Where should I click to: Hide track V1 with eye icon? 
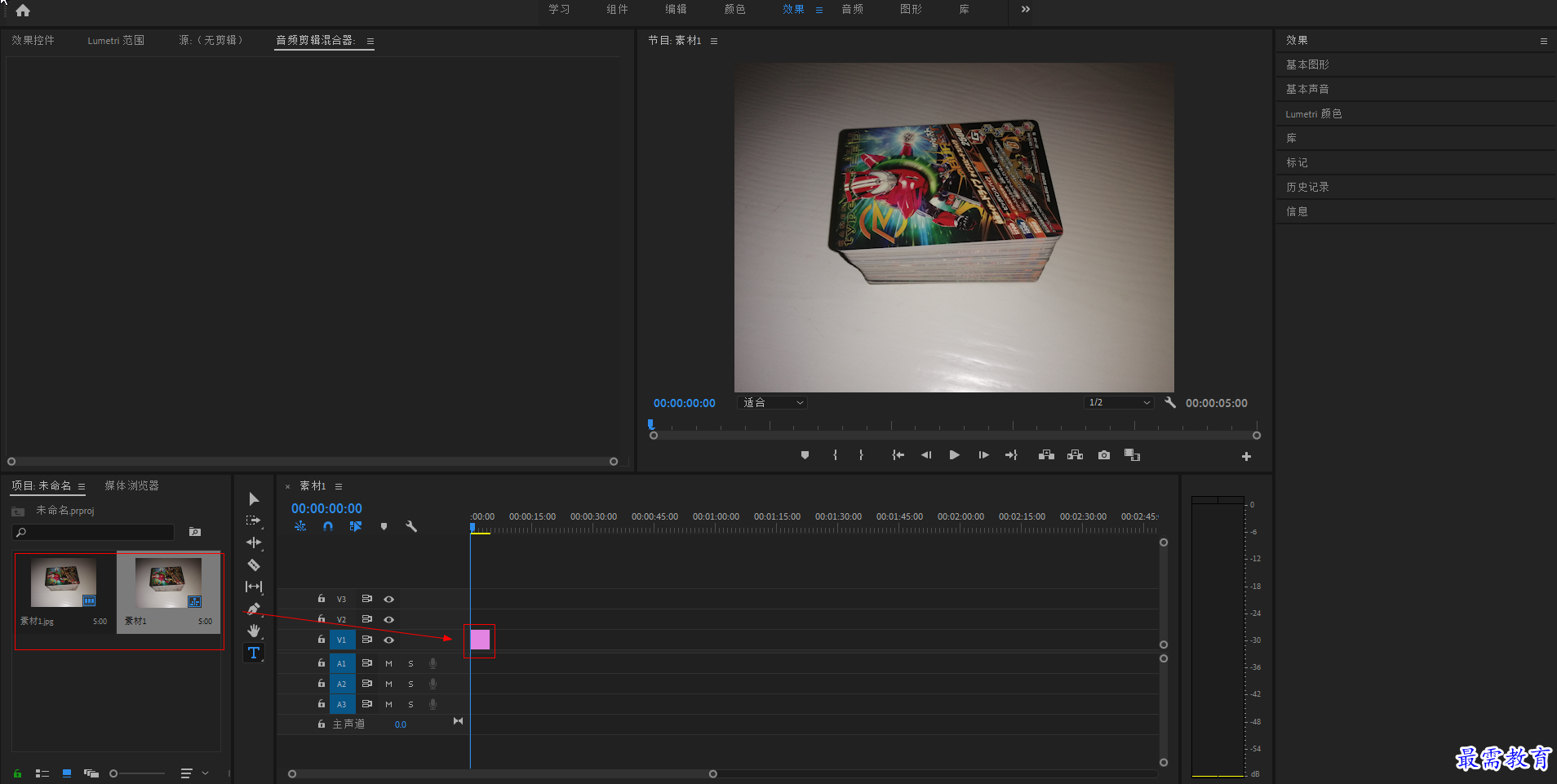(389, 640)
